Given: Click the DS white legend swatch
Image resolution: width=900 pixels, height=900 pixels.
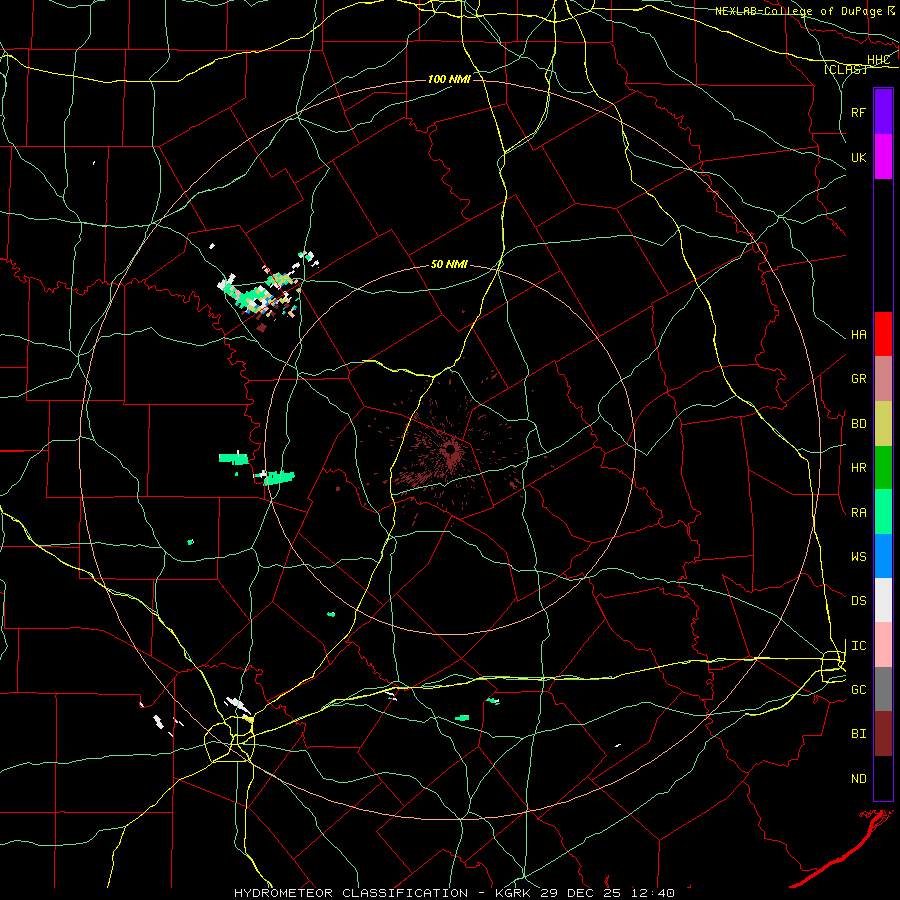Looking at the screenshot, I should pyautogui.click(x=883, y=600).
